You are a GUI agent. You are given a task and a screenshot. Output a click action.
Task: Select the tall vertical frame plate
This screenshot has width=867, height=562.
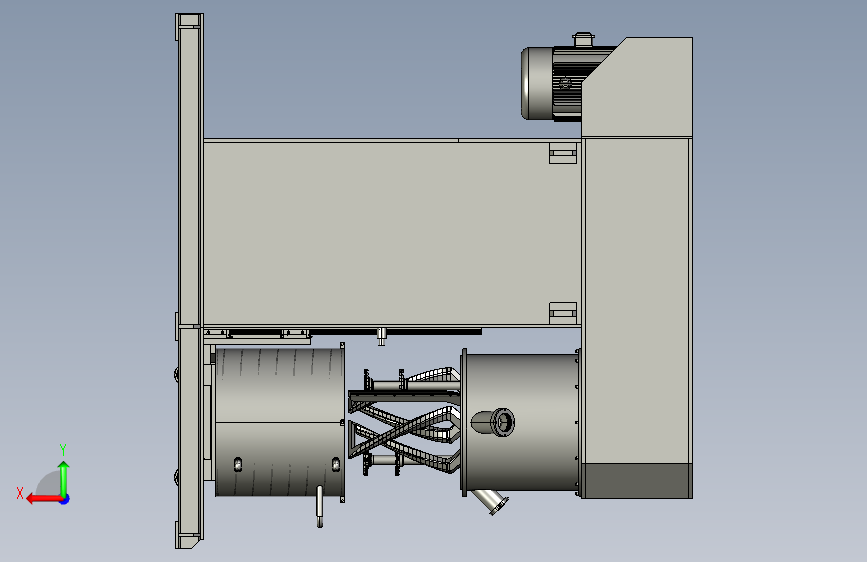(x=189, y=281)
